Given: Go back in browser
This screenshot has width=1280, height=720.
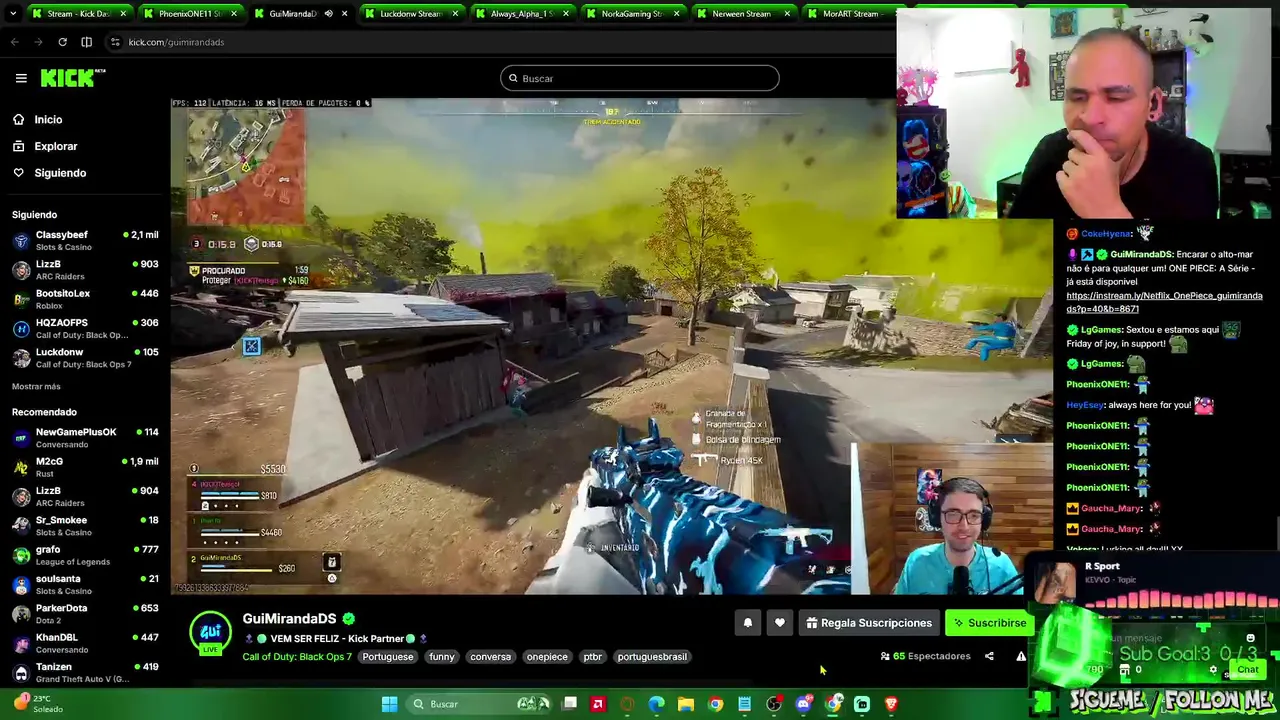Looking at the screenshot, I should coord(14,42).
